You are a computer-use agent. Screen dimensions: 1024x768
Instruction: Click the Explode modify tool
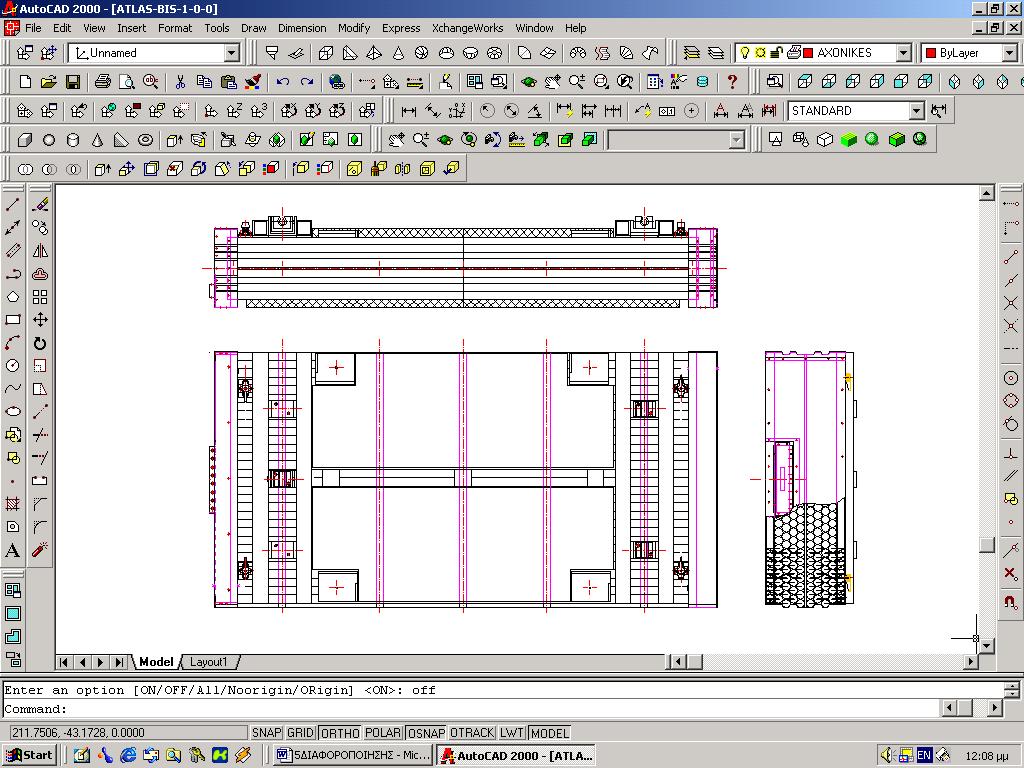40,550
